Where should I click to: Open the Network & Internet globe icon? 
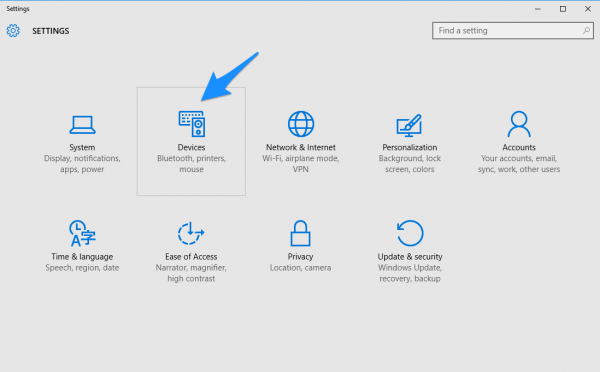tap(301, 124)
